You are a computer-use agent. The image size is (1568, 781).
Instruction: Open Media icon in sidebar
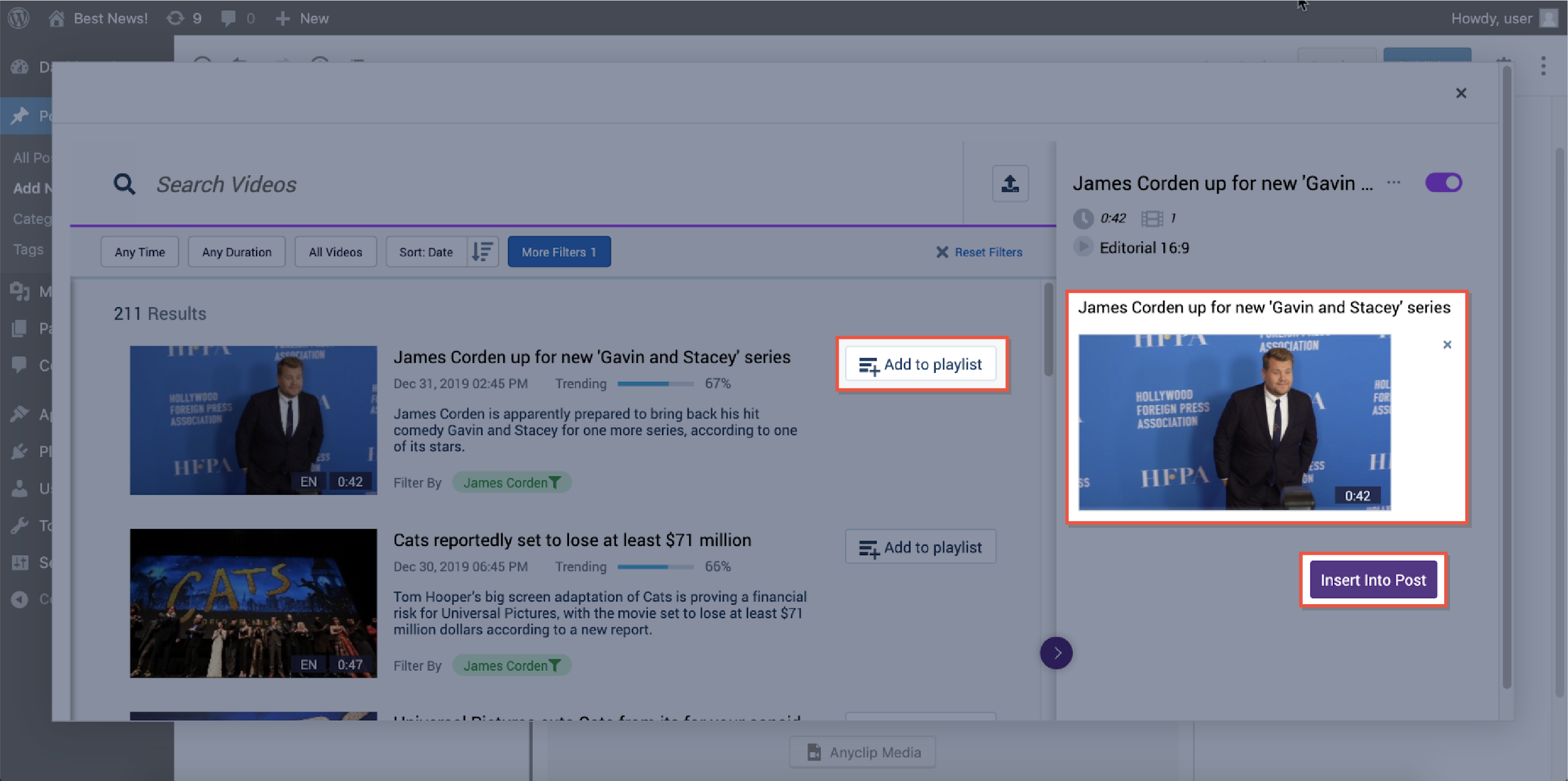19,292
